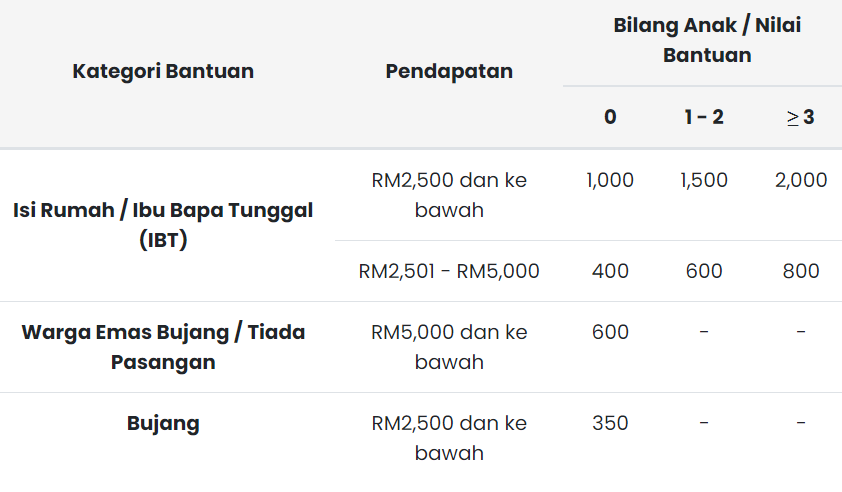The image size is (842, 492).
Task: Select the 1,000 aid value
Action: pos(610,180)
